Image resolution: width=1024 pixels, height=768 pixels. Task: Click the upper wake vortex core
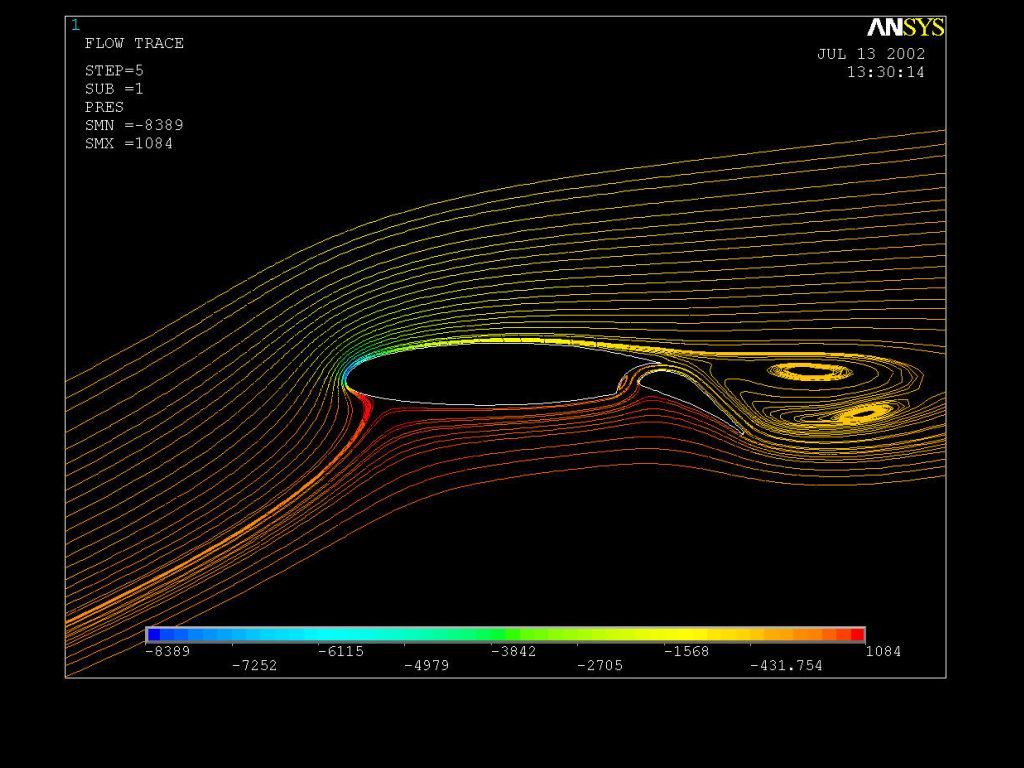click(810, 372)
